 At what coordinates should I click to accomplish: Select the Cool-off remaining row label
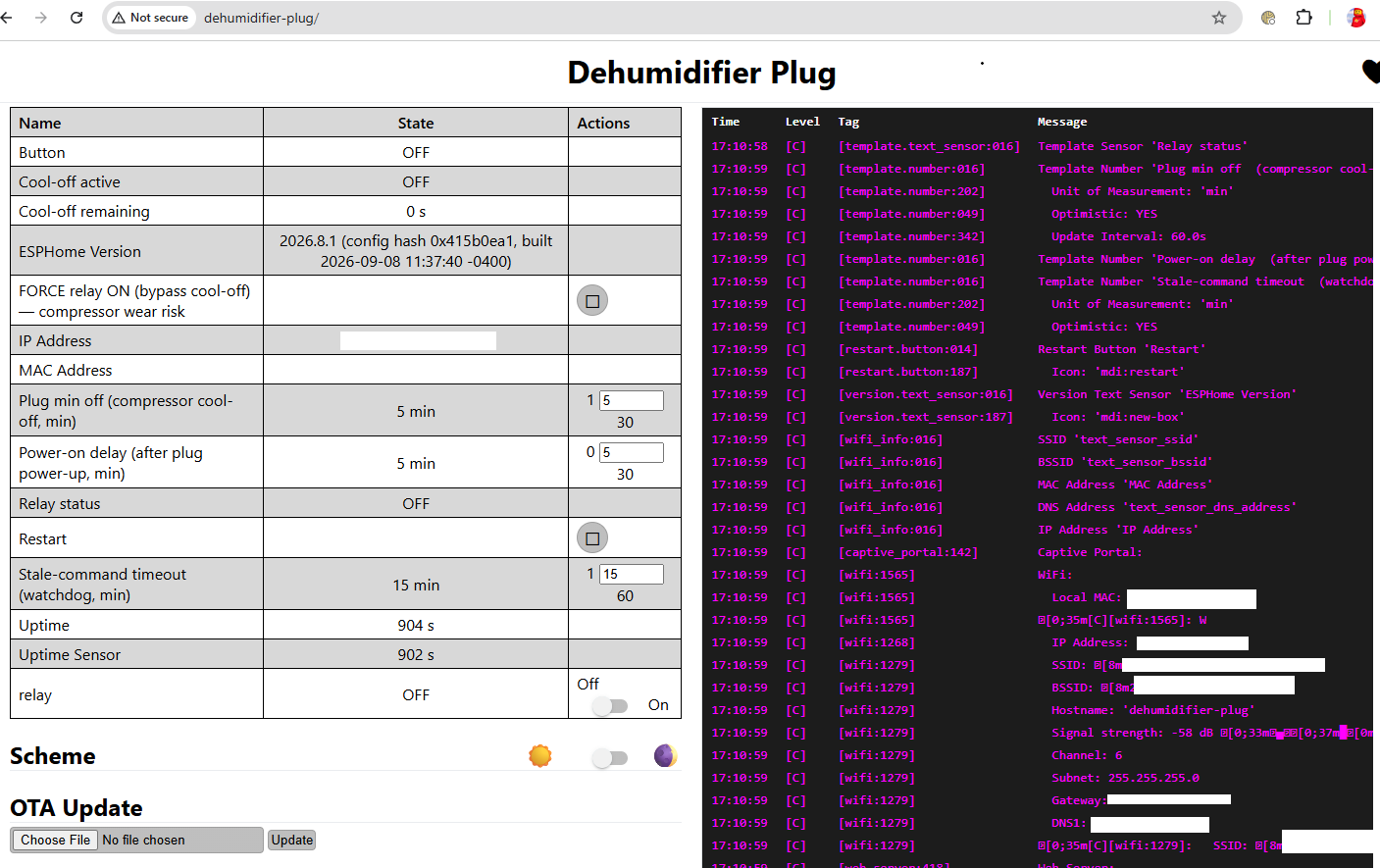[x=84, y=211]
